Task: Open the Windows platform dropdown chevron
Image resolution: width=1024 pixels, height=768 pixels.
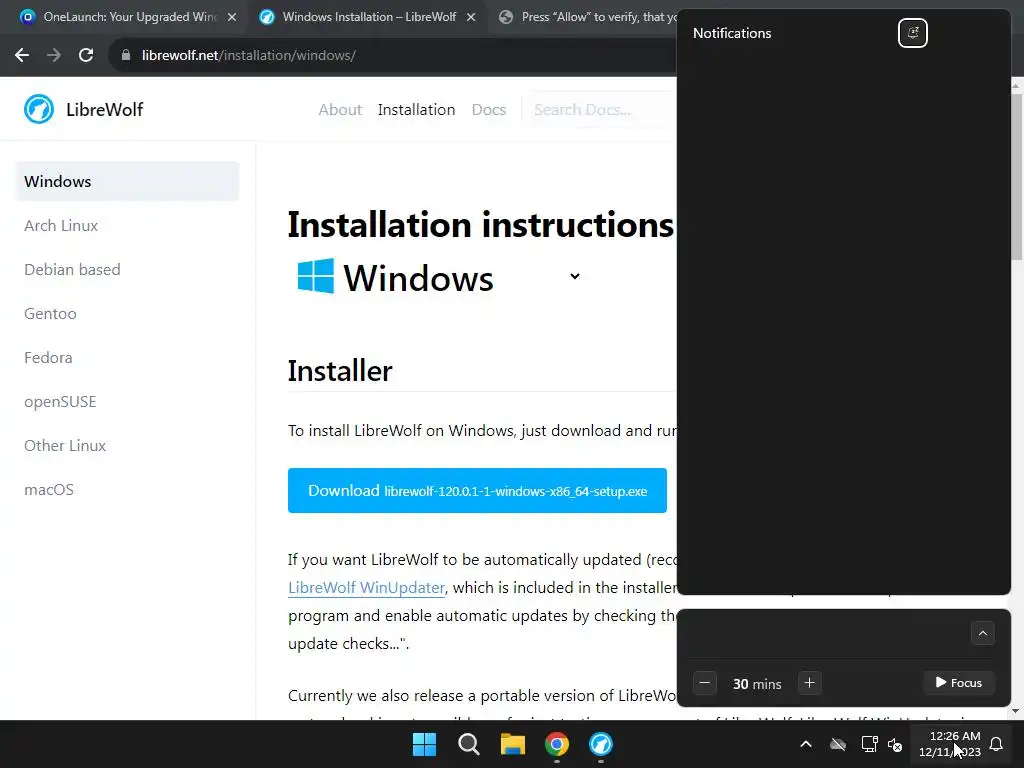Action: point(575,276)
